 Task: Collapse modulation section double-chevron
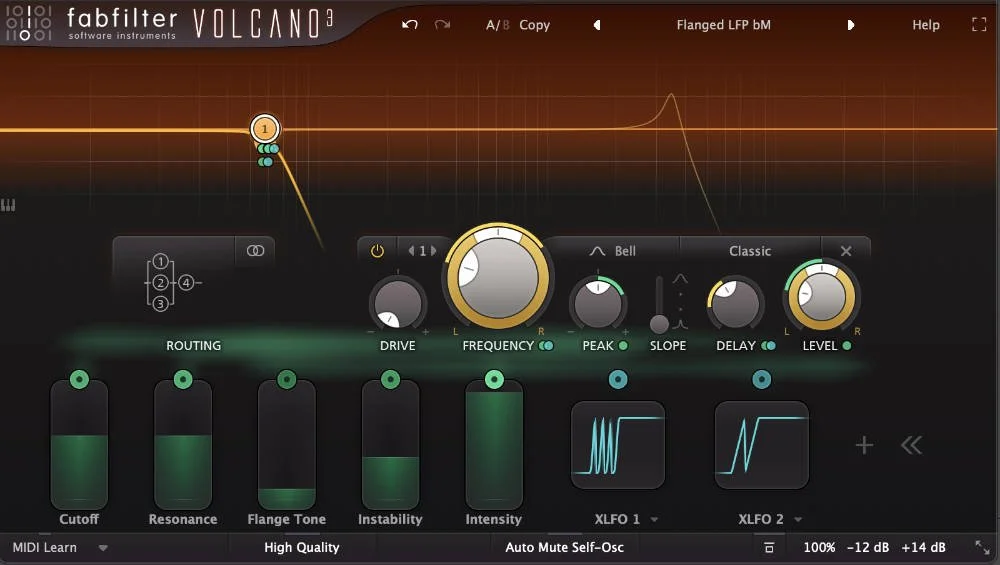click(x=911, y=445)
